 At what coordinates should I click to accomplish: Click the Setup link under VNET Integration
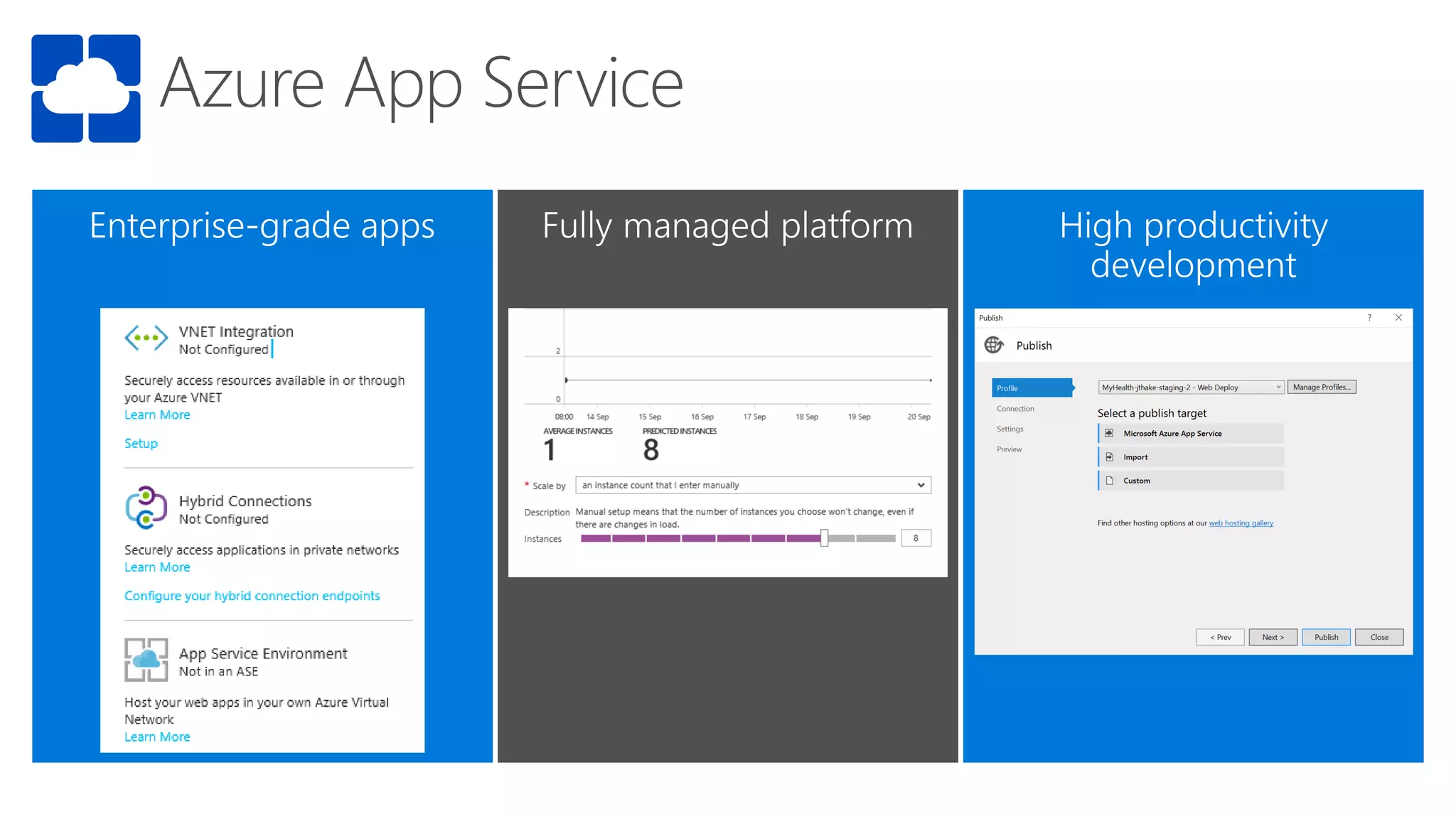coord(141,444)
